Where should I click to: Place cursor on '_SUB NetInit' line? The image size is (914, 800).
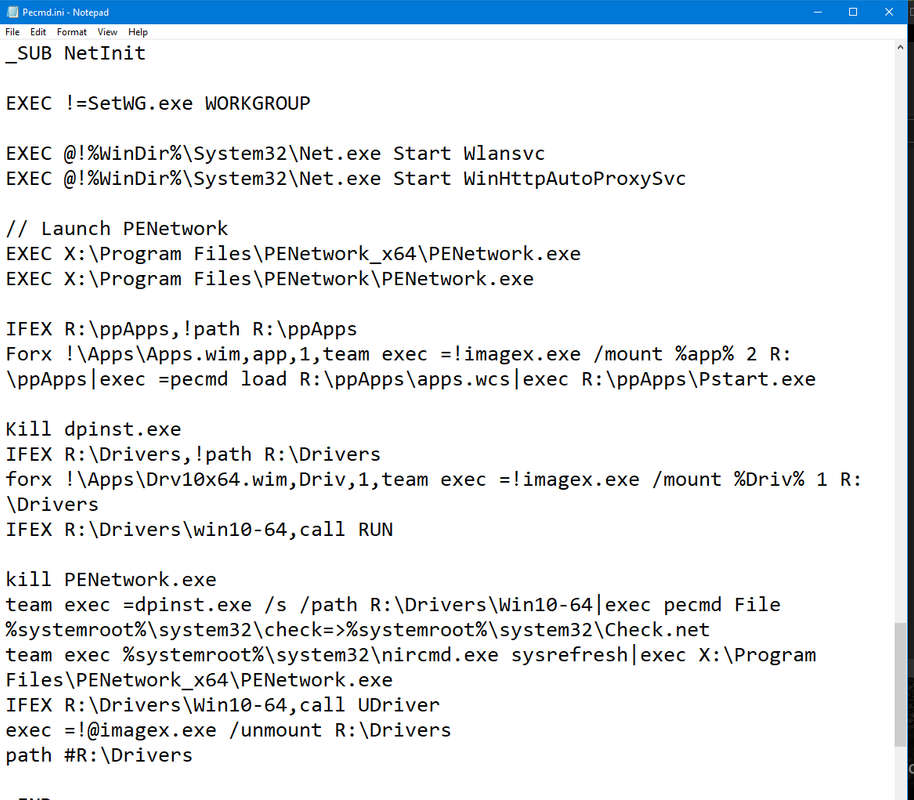[x=76, y=54]
